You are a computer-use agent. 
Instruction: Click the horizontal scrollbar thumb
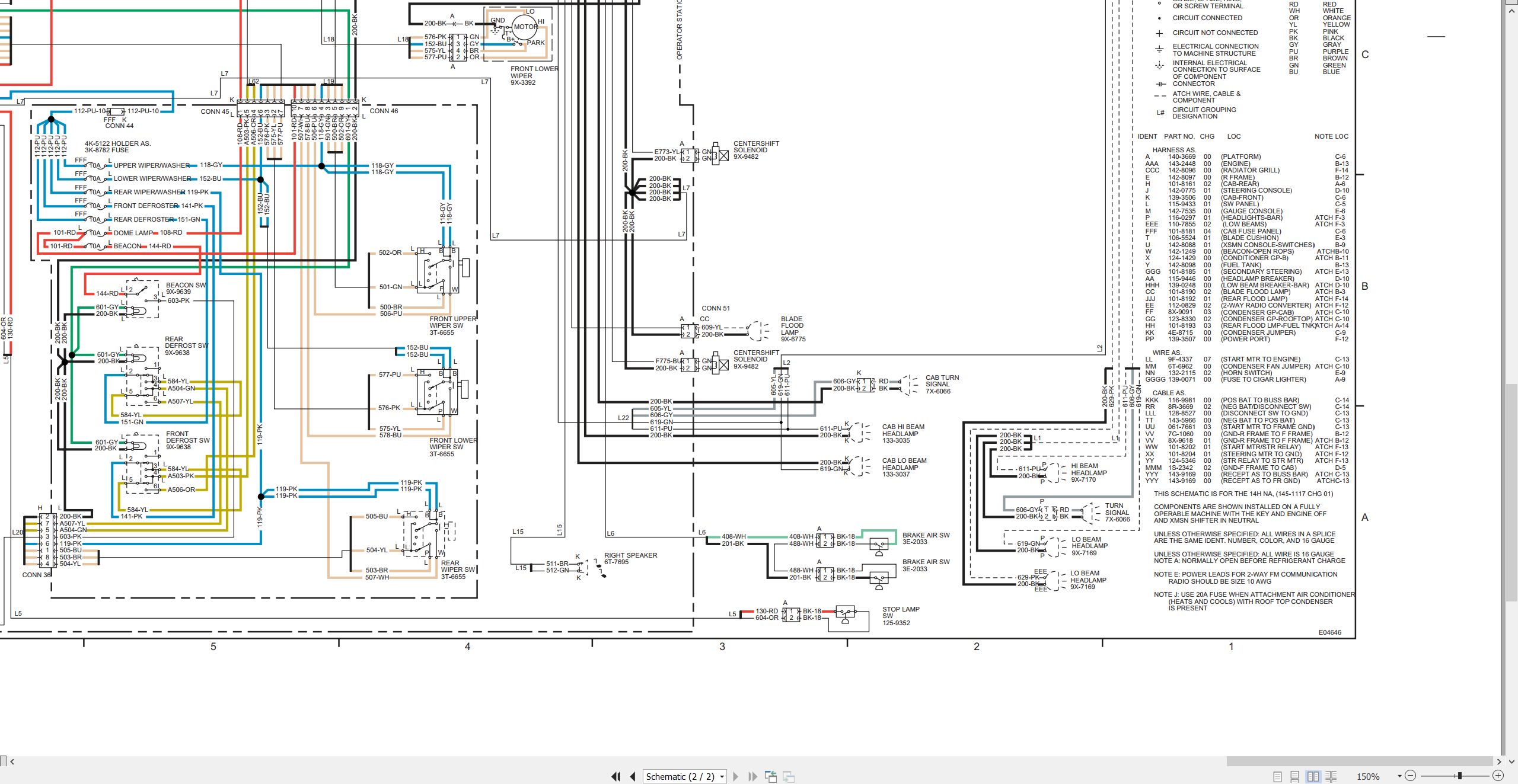1359,762
